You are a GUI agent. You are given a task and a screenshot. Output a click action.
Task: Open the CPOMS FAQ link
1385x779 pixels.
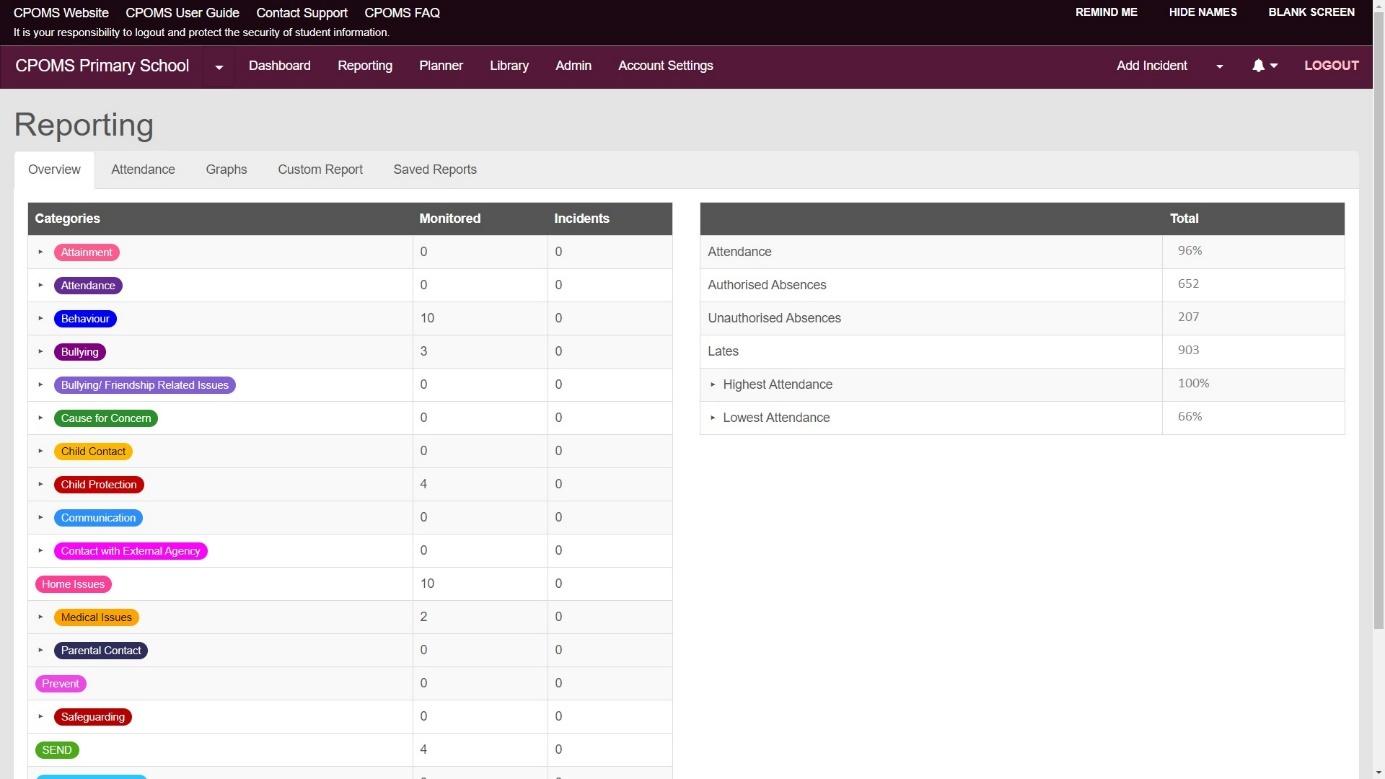coord(402,13)
